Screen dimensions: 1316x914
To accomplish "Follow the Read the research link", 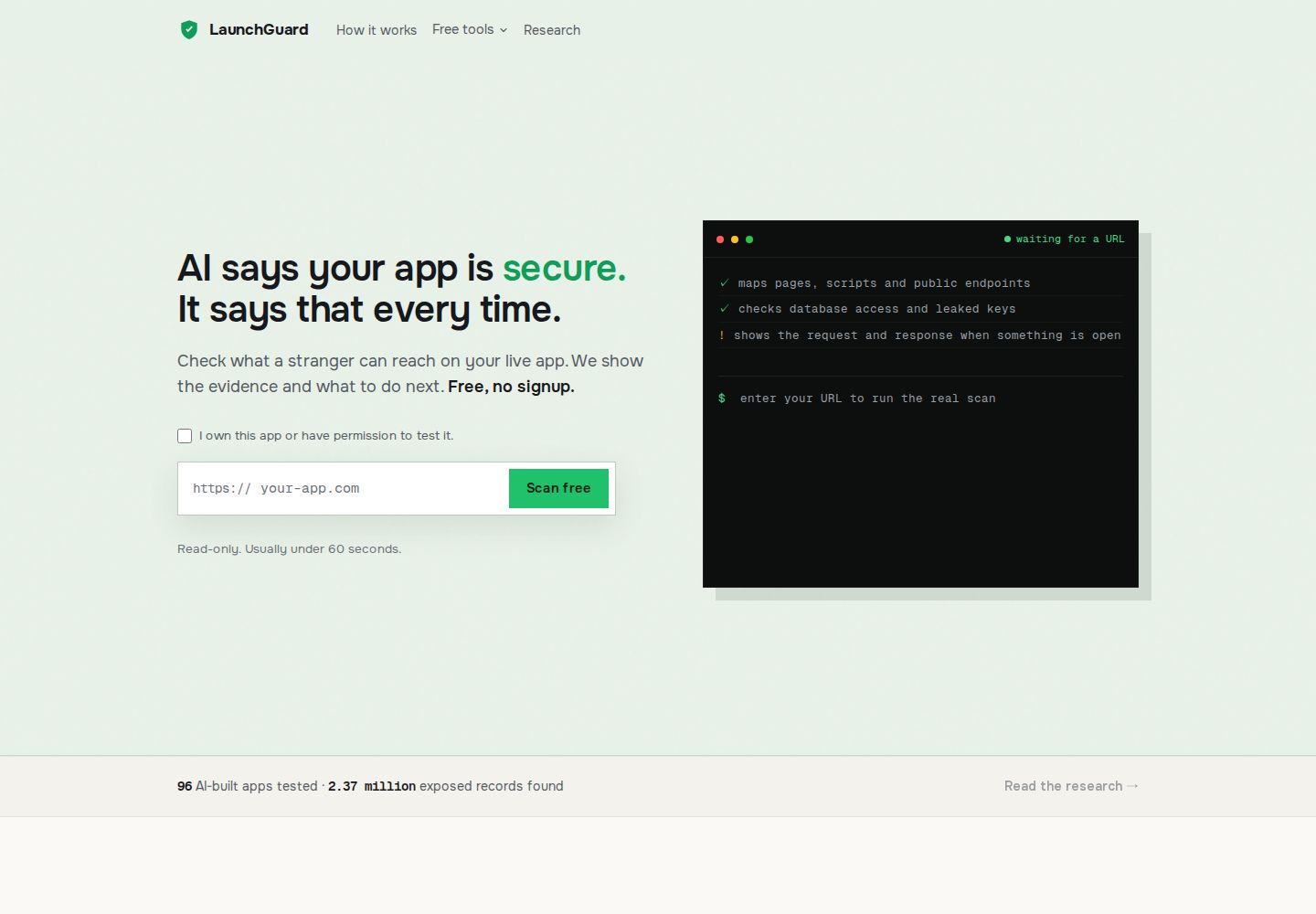I will click(1071, 786).
